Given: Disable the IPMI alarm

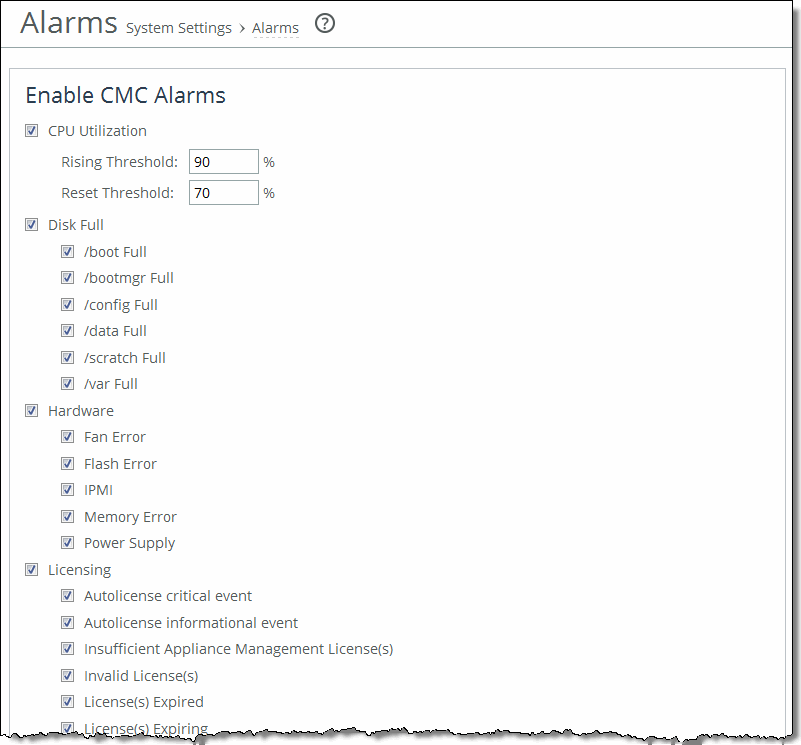Looking at the screenshot, I should (x=67, y=489).
